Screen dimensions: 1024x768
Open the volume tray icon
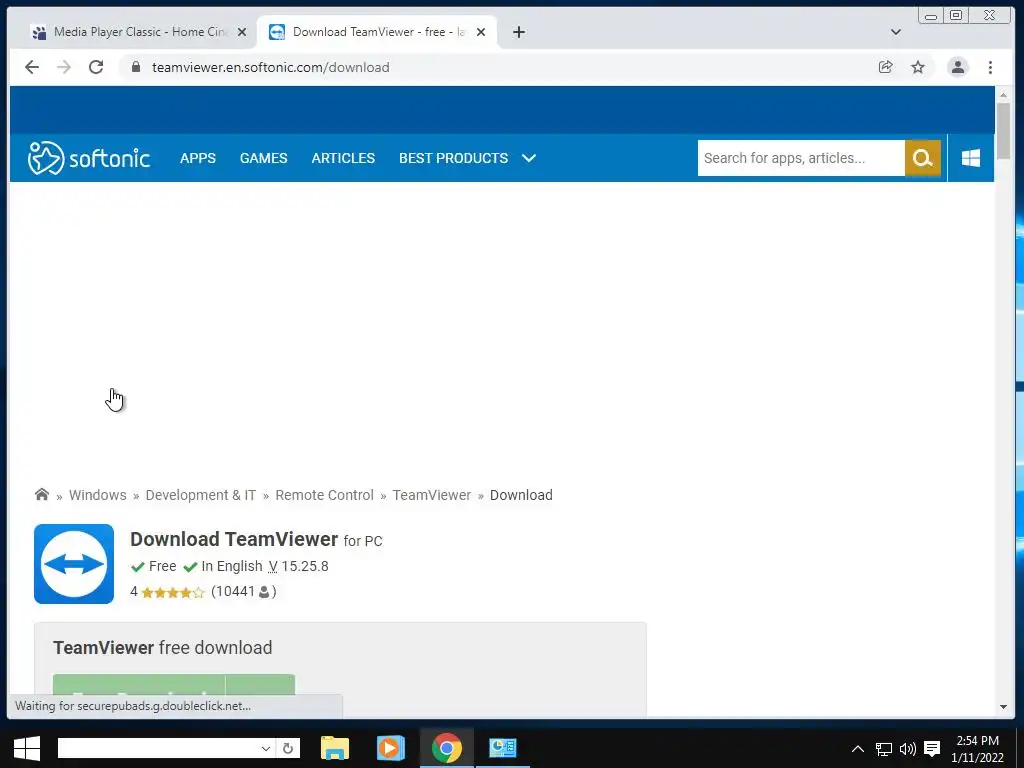[908, 748]
